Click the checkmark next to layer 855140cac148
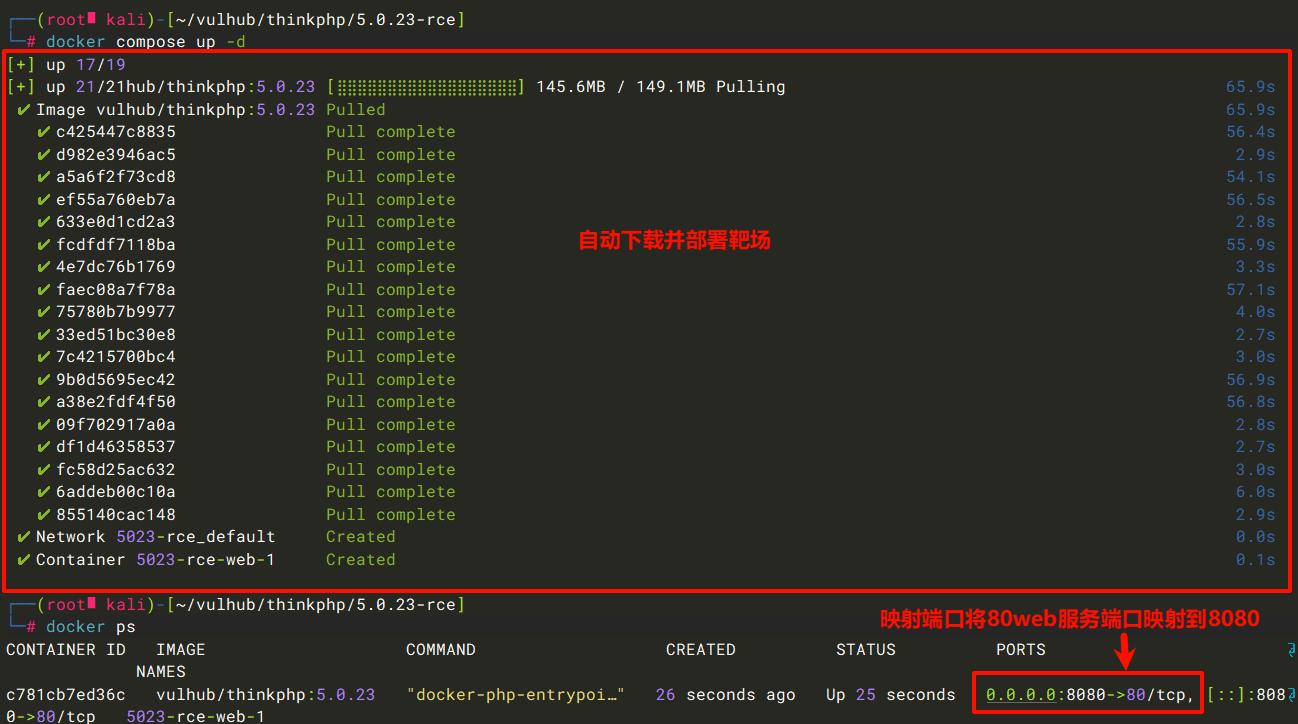 tap(43, 515)
